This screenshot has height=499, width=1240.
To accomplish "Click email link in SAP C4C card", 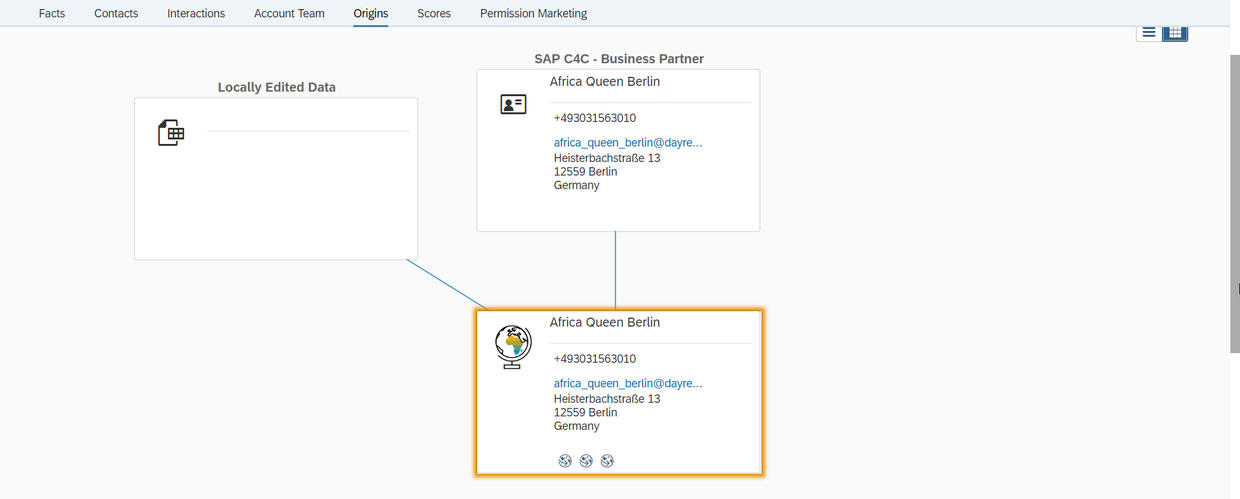I will coord(628,143).
